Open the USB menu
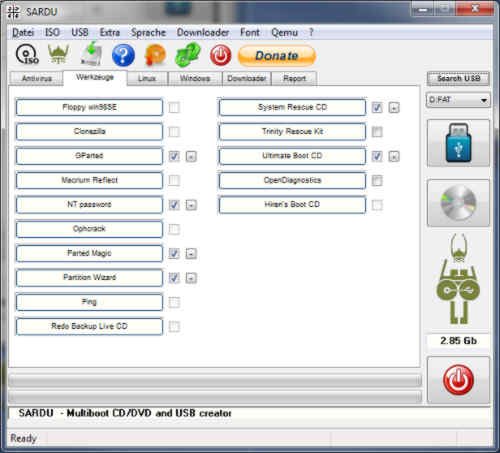Image resolution: width=500 pixels, height=453 pixels. click(x=80, y=32)
